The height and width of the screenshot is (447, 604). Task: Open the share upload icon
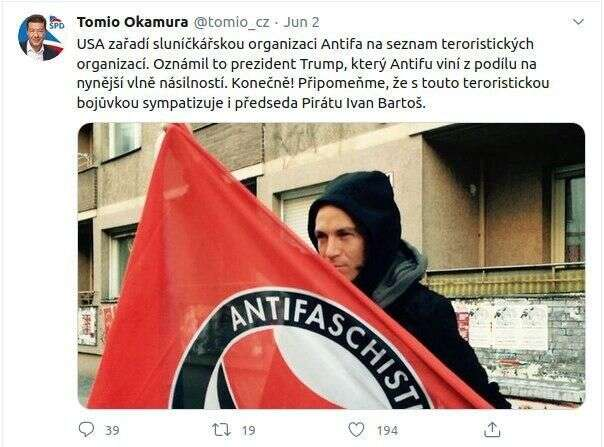point(492,429)
